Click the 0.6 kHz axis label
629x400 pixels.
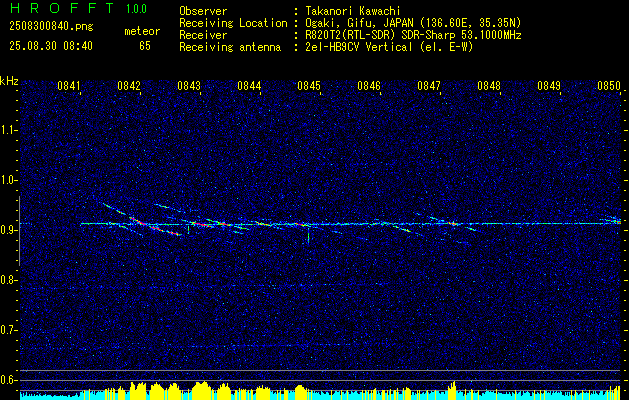[x=9, y=380]
